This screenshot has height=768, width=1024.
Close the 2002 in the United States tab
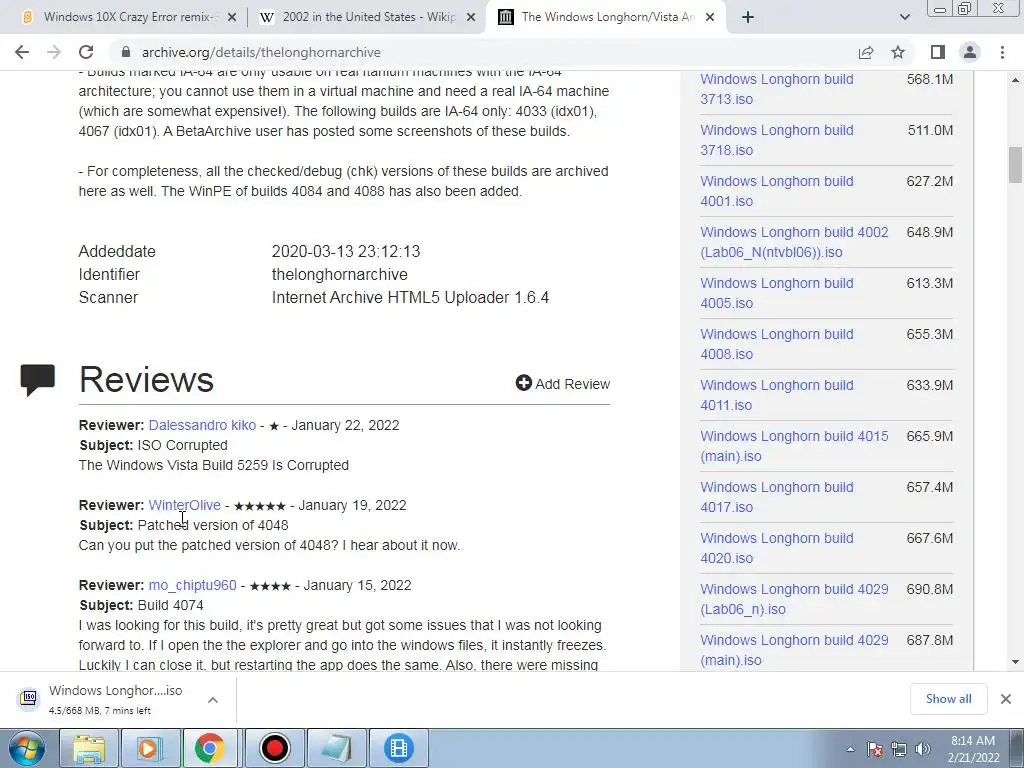471,17
